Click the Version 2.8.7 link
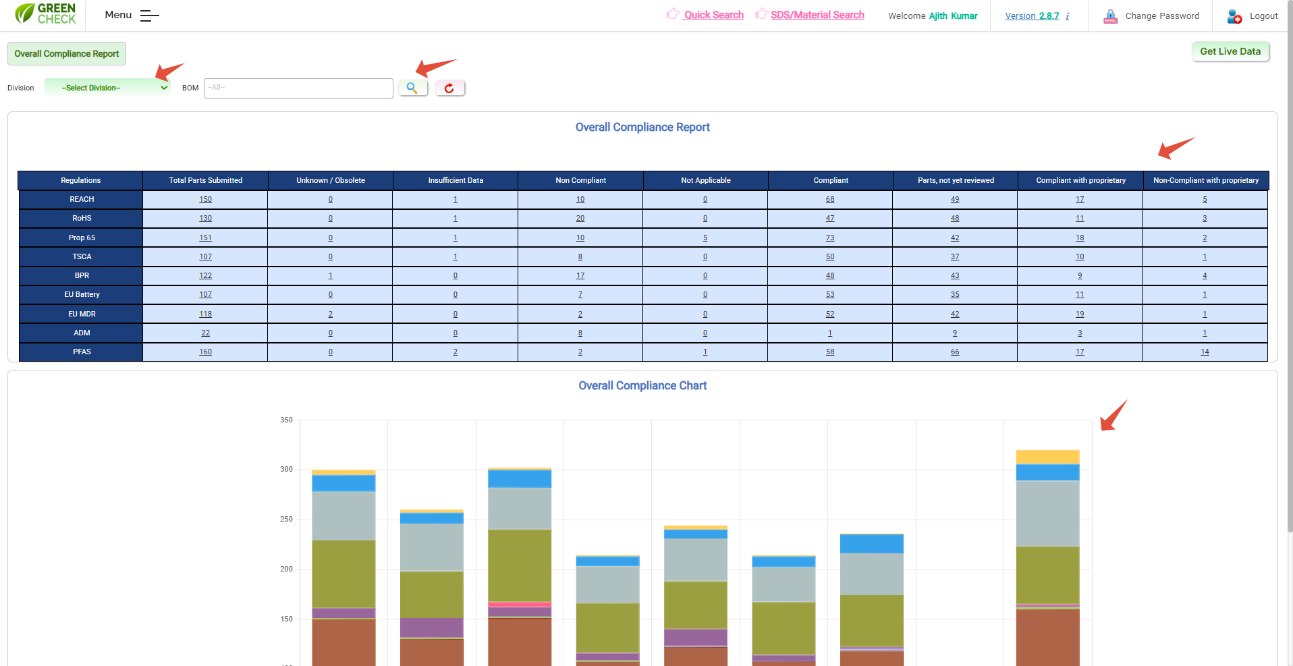 click(x=1032, y=16)
